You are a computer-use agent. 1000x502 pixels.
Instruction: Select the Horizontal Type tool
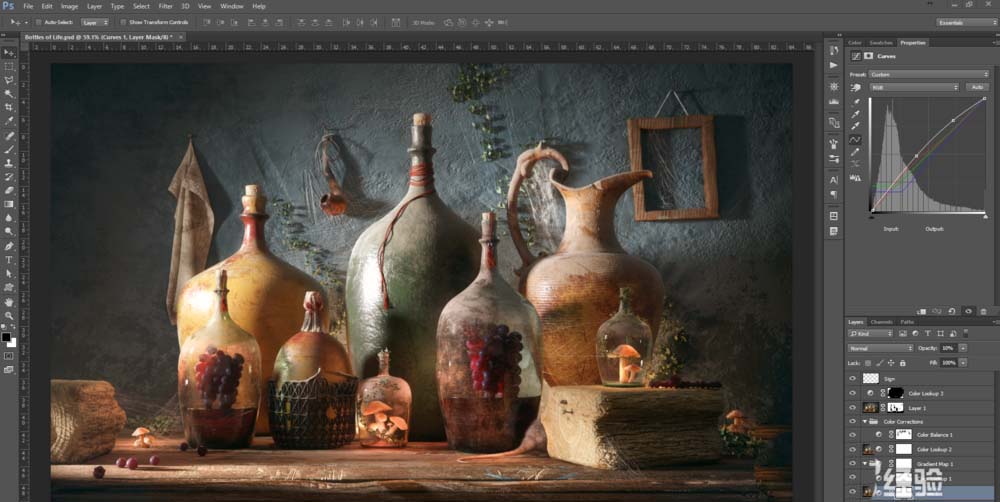click(x=9, y=260)
